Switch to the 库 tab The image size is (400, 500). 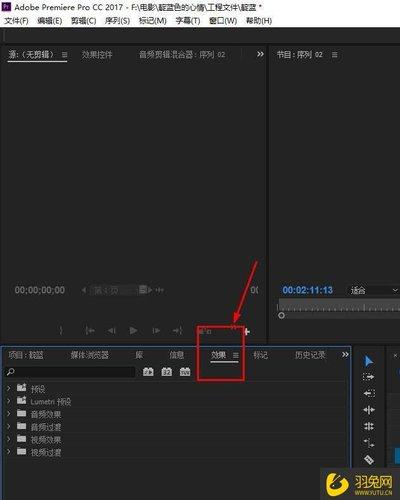click(139, 355)
